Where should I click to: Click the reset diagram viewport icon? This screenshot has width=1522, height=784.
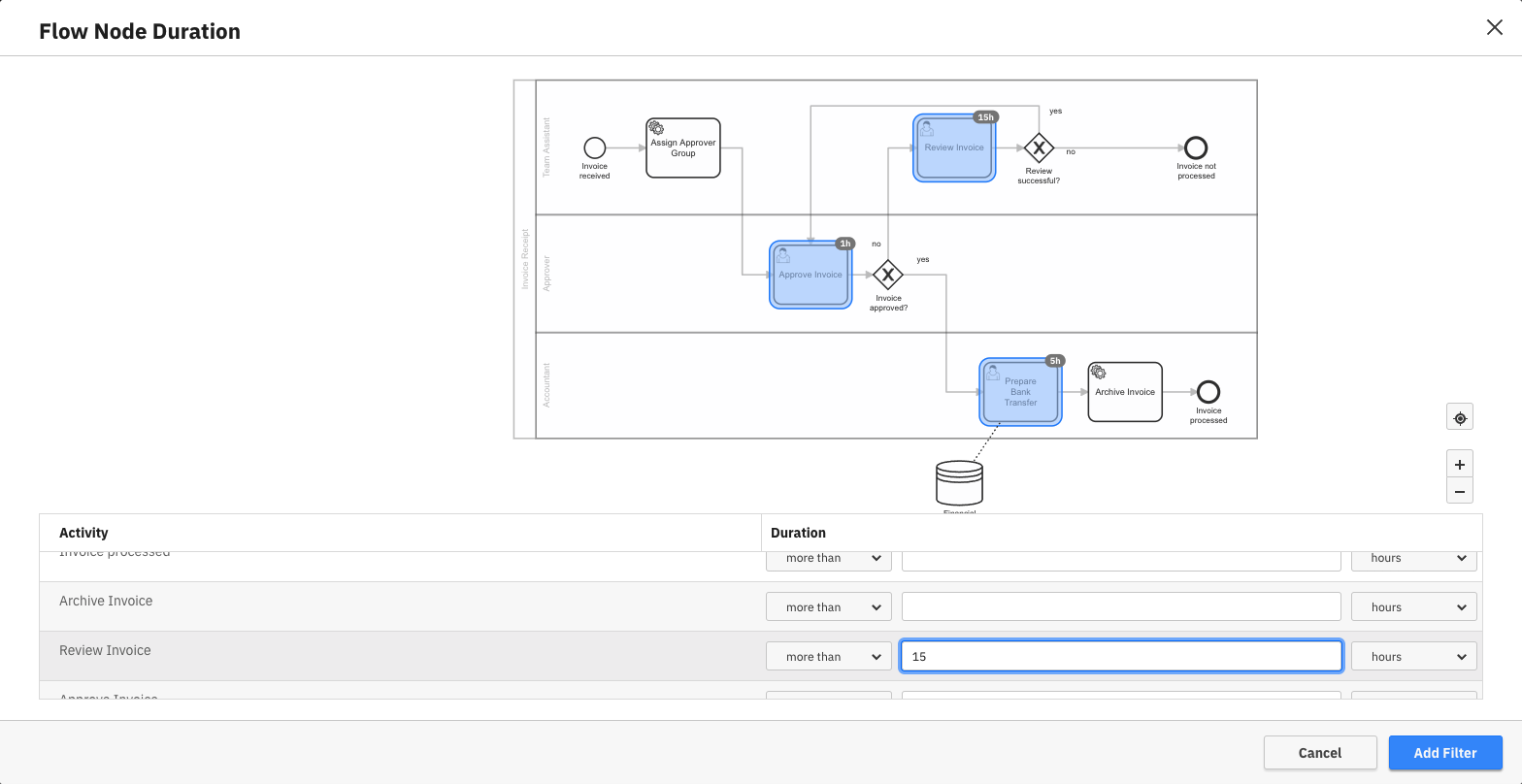[1459, 418]
